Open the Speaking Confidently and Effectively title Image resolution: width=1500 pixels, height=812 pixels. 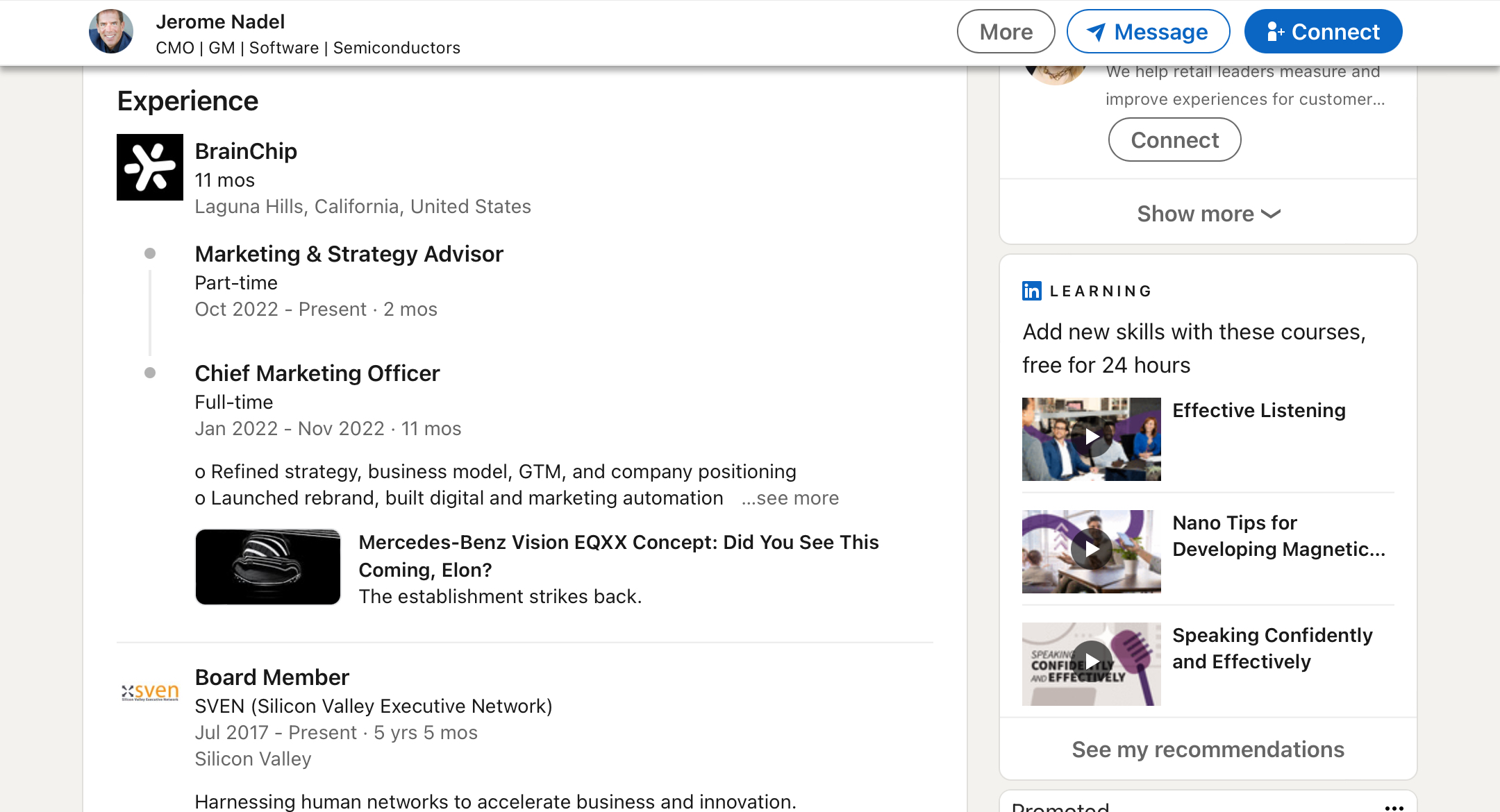(x=1272, y=648)
